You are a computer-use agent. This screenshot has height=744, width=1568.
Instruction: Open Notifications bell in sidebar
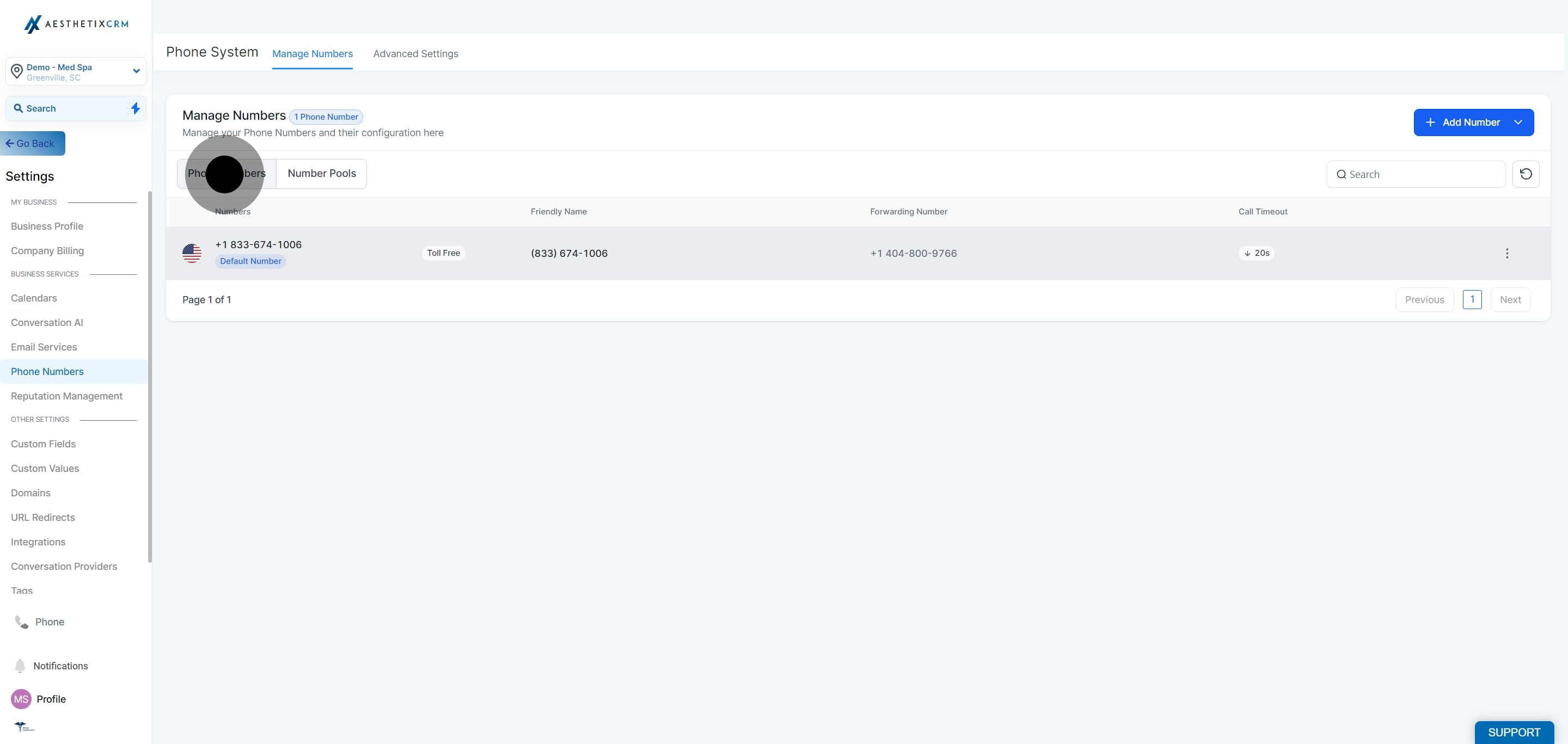20,666
